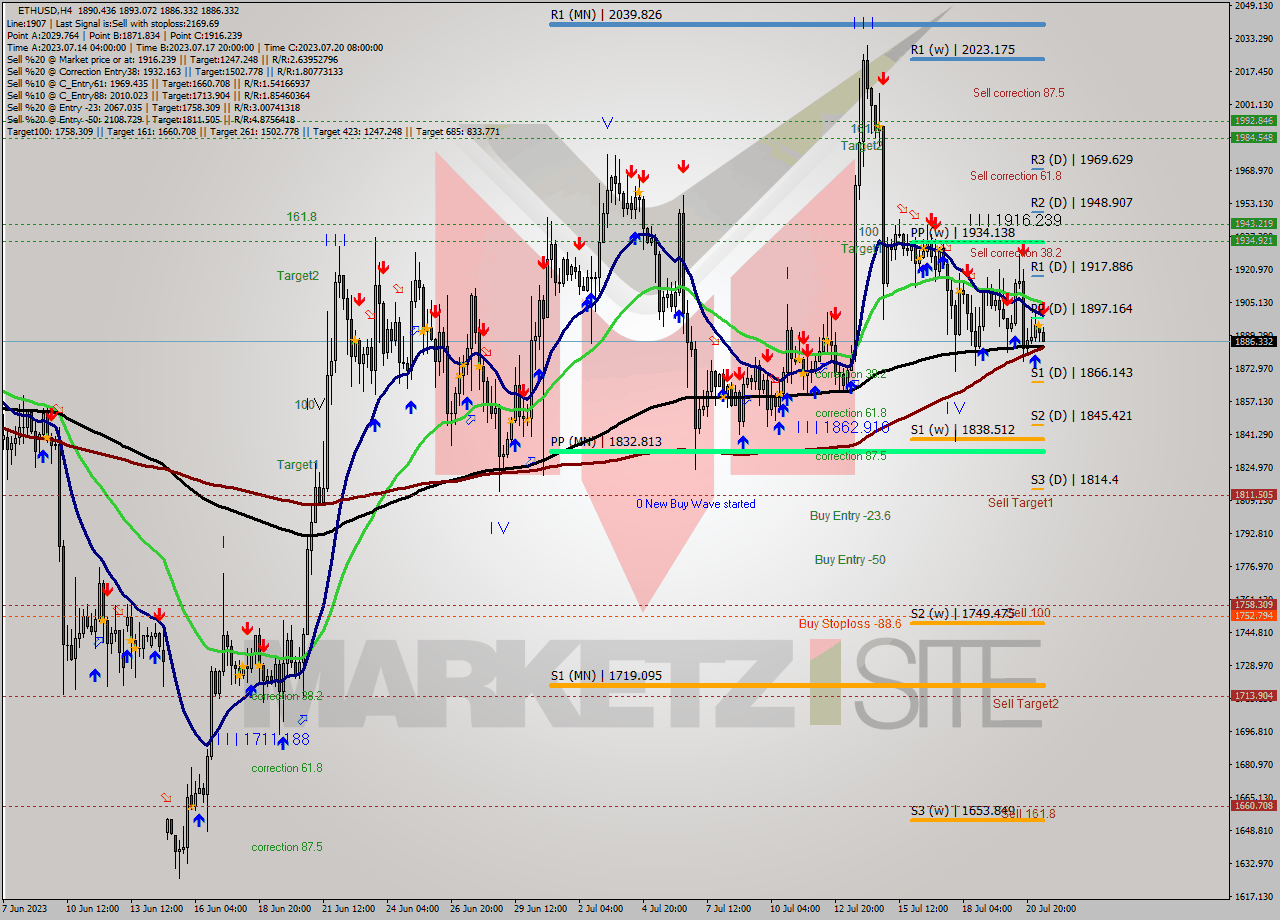Click the 'R1 (D) | 1917.886' label
Viewport: 1280px width, 920px height.
click(1082, 267)
